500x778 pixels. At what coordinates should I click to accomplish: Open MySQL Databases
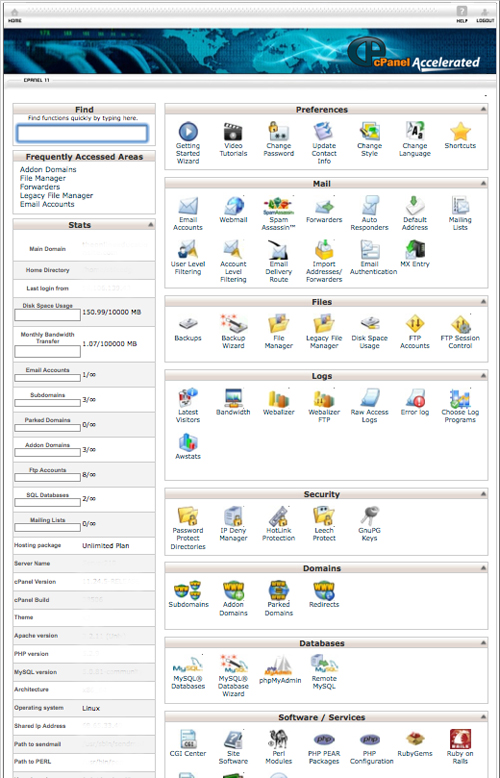[x=188, y=664]
